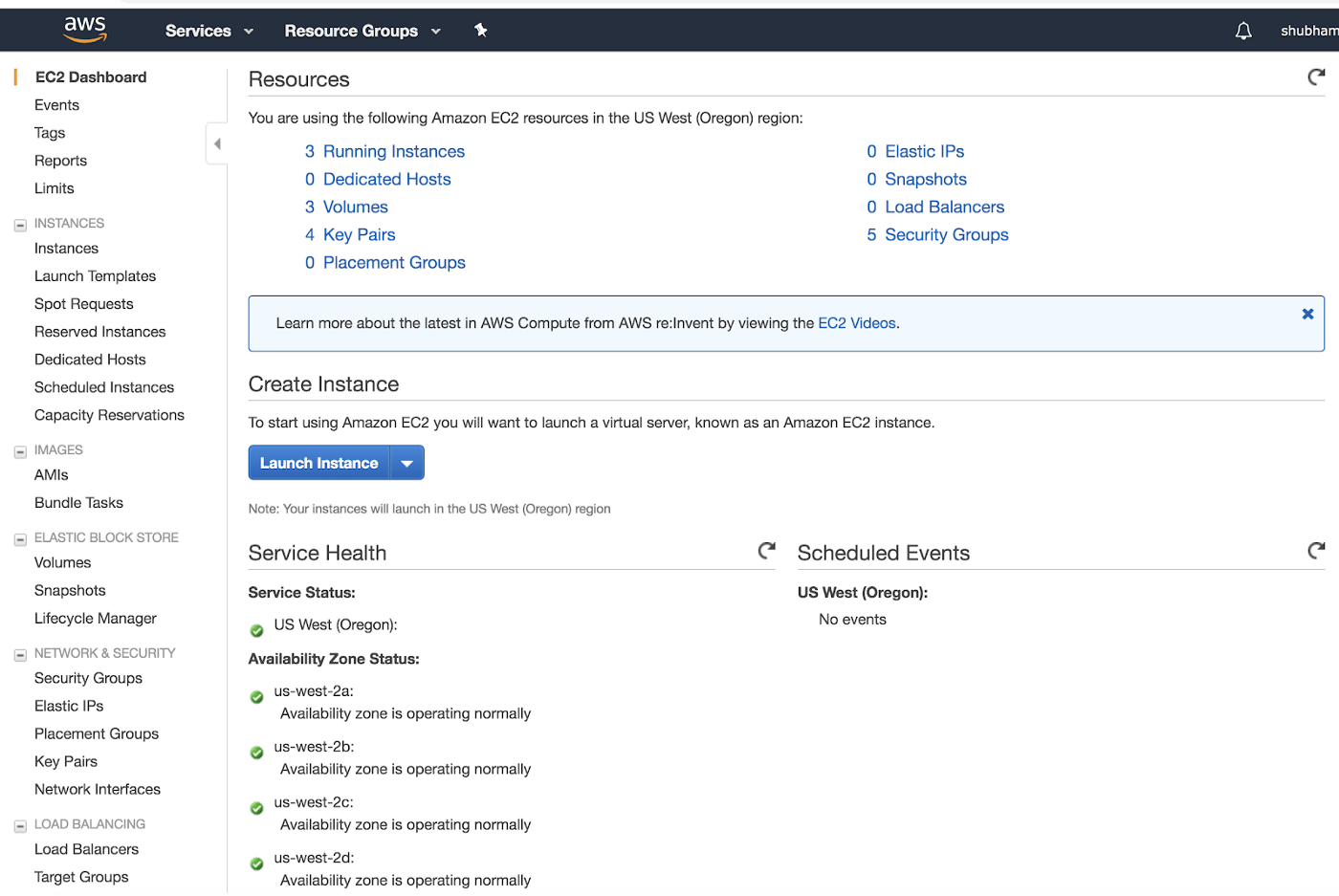The height and width of the screenshot is (896, 1339).
Task: Open Bundle Tasks in the sidebar
Action: tap(78, 503)
